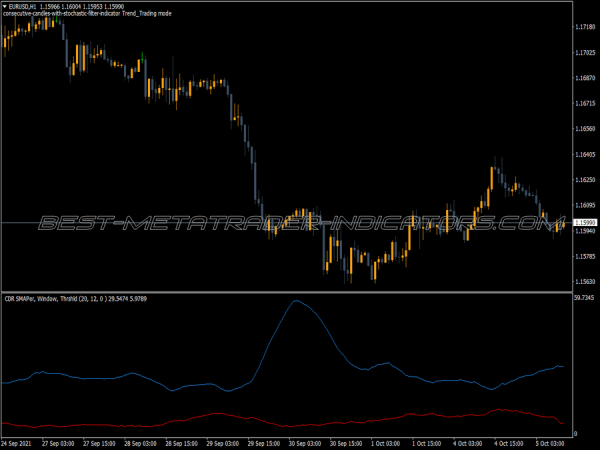
Task: Click the right end of the red indicator line
Action: (x=562, y=423)
